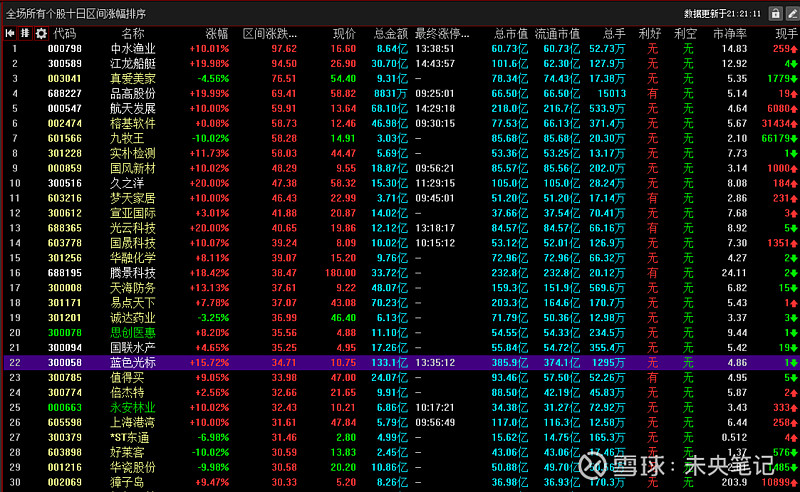Sort by 现价 column header
This screenshot has width=800, height=492.
click(343, 33)
